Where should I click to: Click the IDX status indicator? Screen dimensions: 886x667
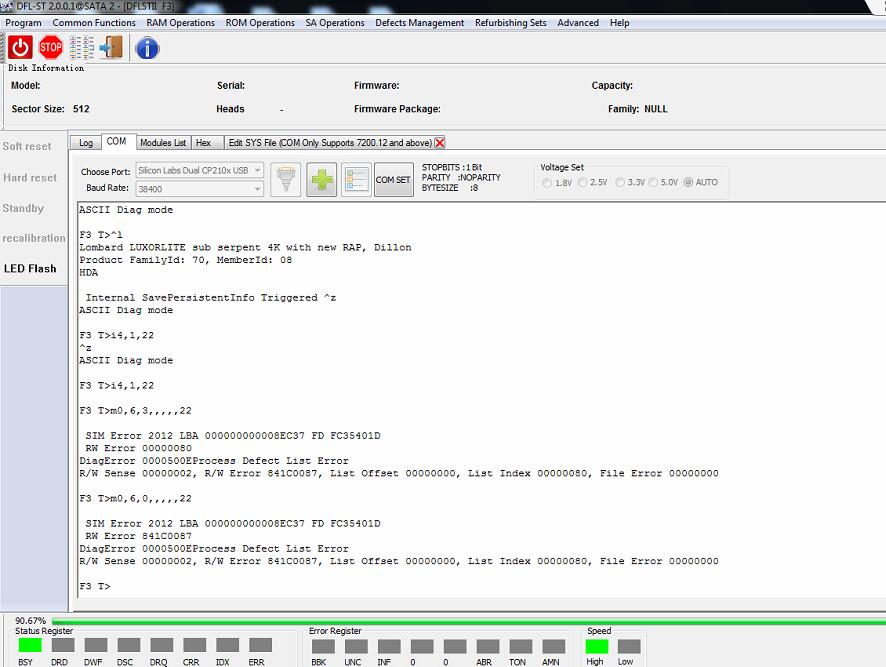227,645
